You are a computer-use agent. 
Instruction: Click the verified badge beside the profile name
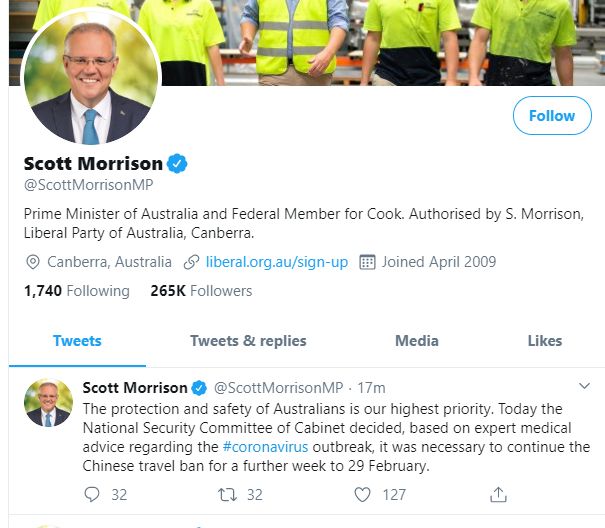(x=177, y=163)
